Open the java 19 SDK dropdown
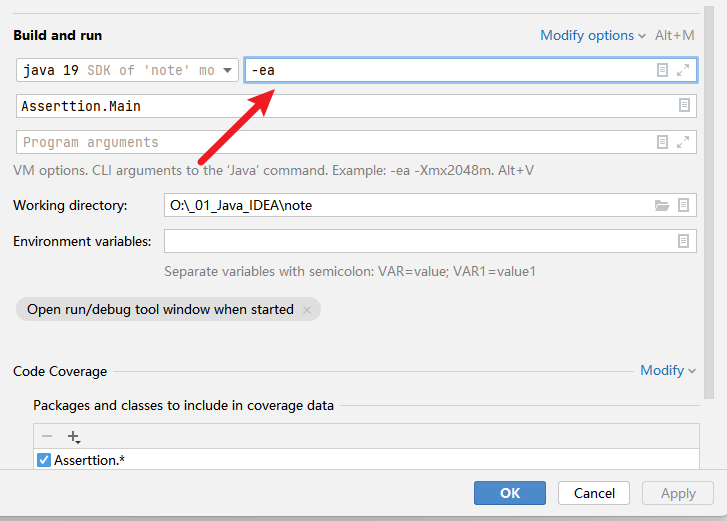The image size is (727, 521). (128, 70)
